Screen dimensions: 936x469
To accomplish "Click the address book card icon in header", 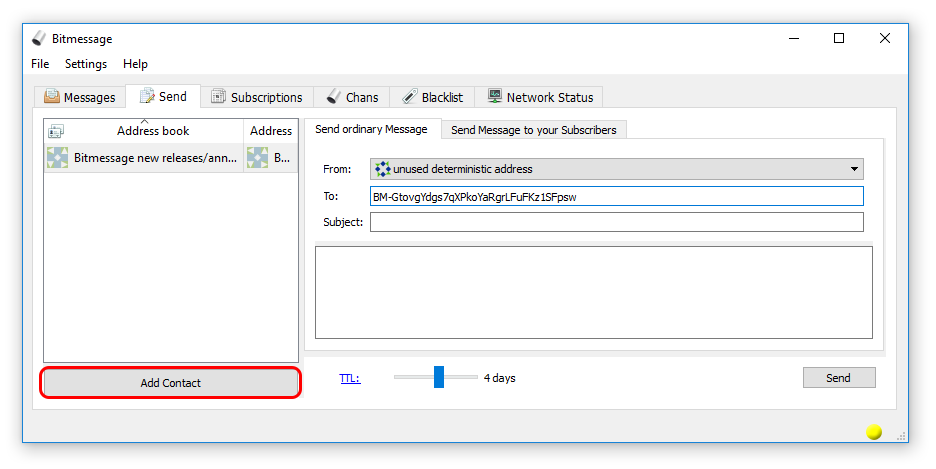I will coord(56,131).
